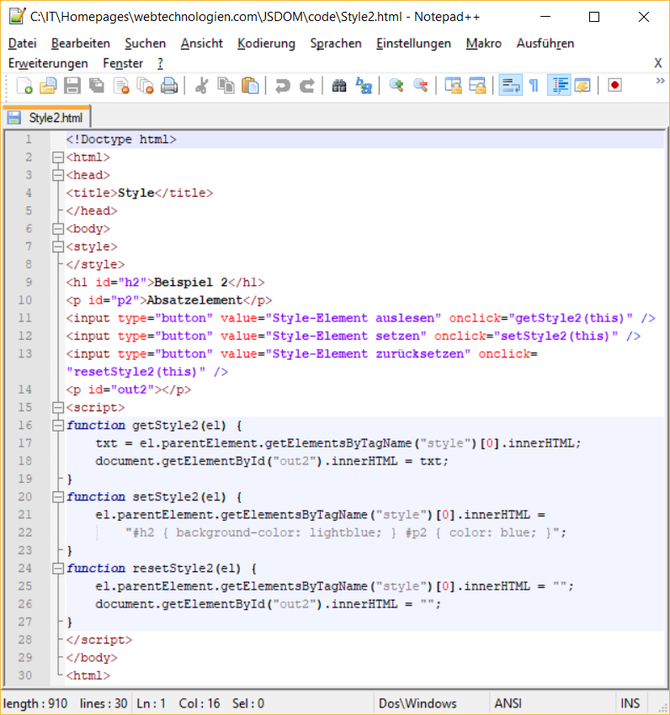Collapse the resetStyle2 function fold
Screen dimensions: 670x715
(x=57, y=568)
